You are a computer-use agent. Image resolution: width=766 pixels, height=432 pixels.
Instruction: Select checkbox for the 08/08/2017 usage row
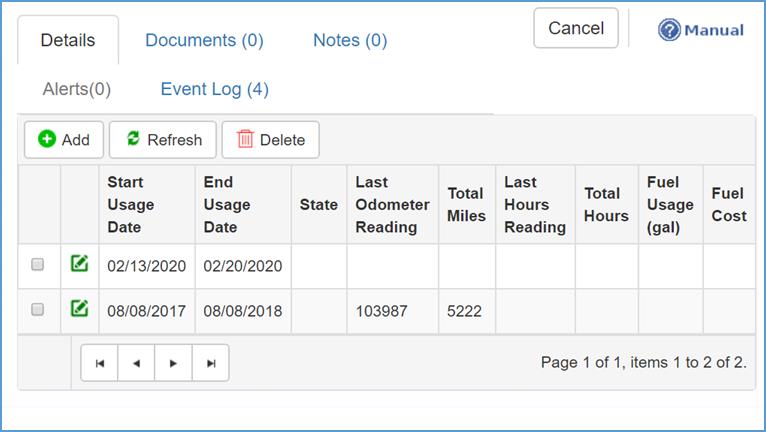[x=38, y=310]
